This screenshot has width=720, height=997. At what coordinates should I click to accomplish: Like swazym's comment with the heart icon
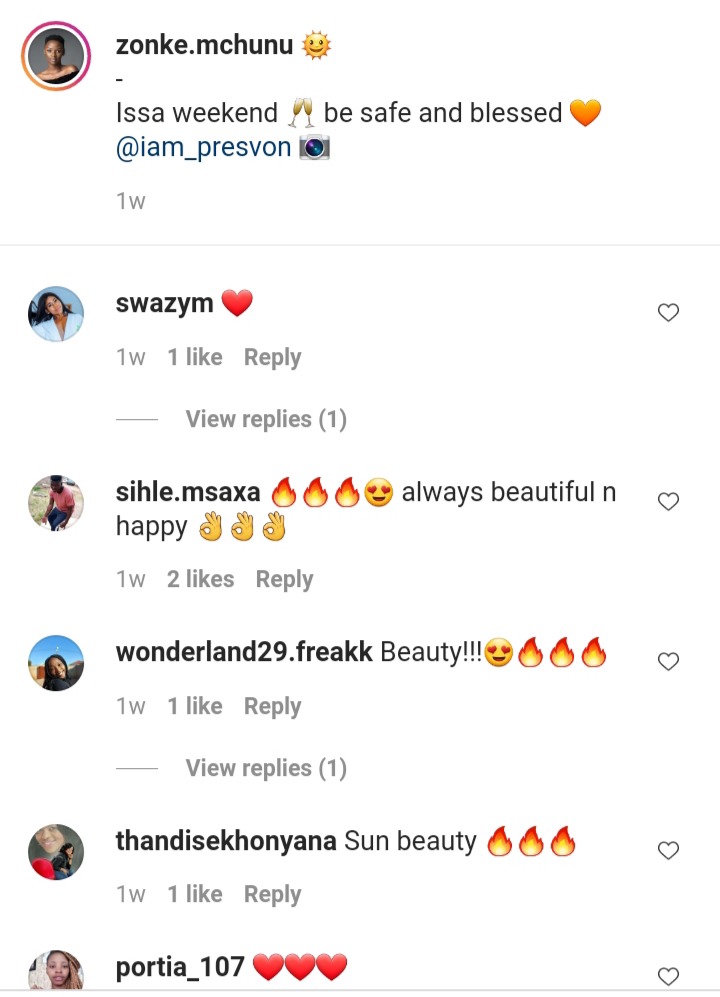tap(668, 312)
